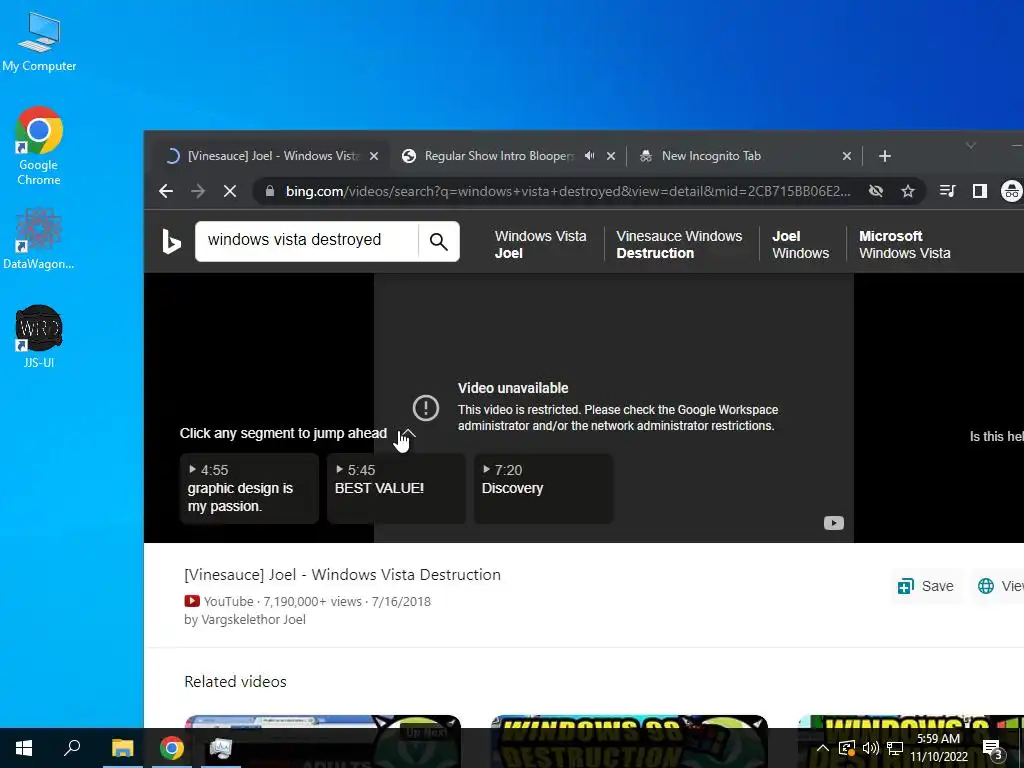Click the address bar URL

click(x=568, y=191)
